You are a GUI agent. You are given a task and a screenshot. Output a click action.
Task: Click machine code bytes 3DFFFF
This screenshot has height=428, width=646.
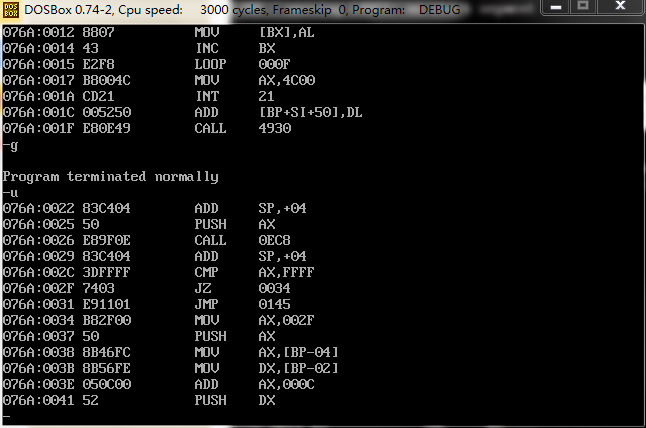[x=106, y=272]
